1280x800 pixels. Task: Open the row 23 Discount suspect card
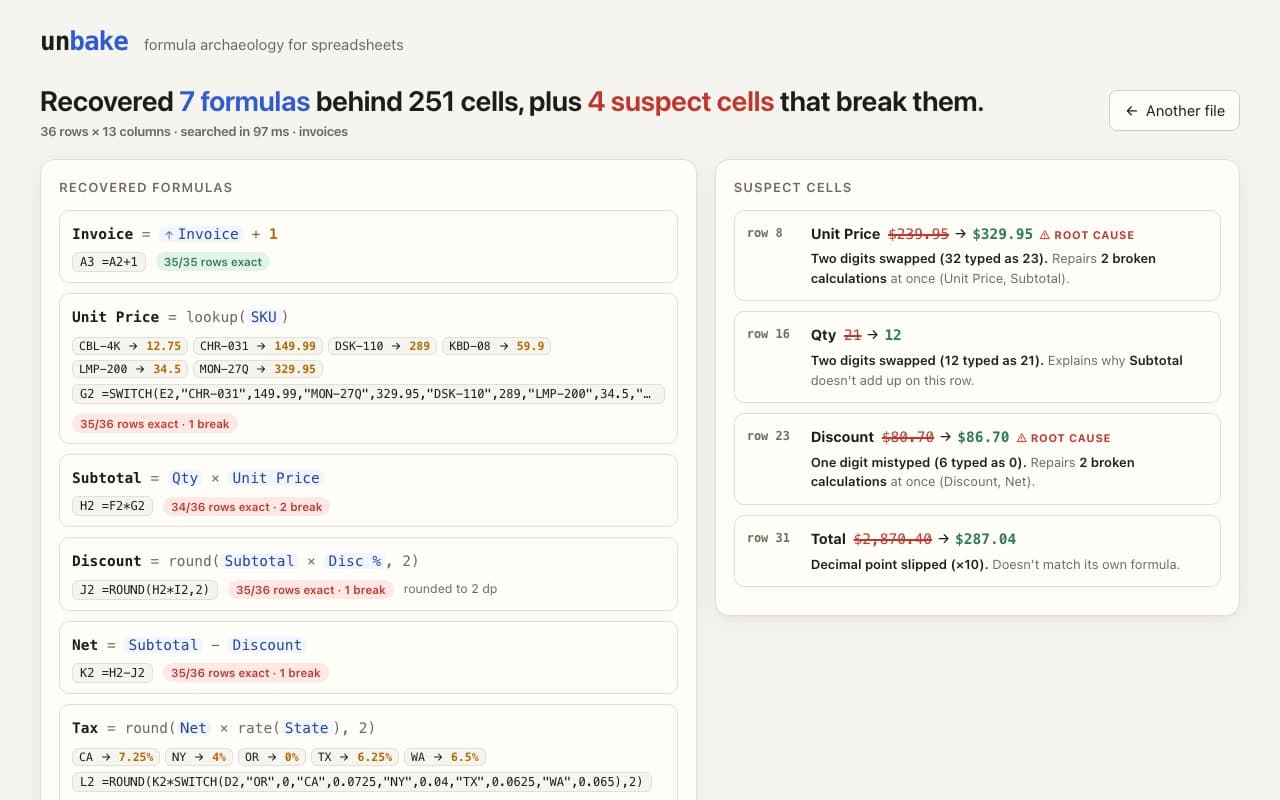tap(977, 459)
